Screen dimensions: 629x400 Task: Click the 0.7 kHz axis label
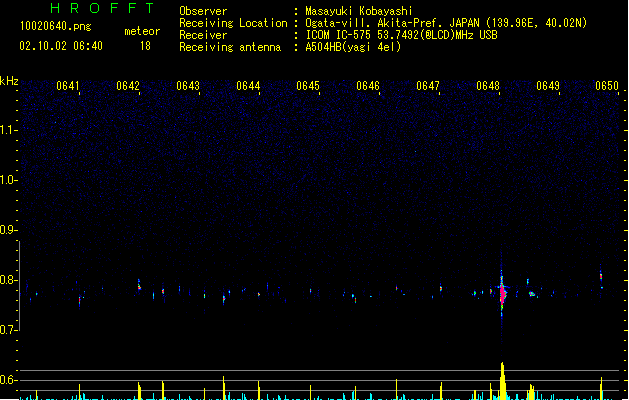[8, 330]
